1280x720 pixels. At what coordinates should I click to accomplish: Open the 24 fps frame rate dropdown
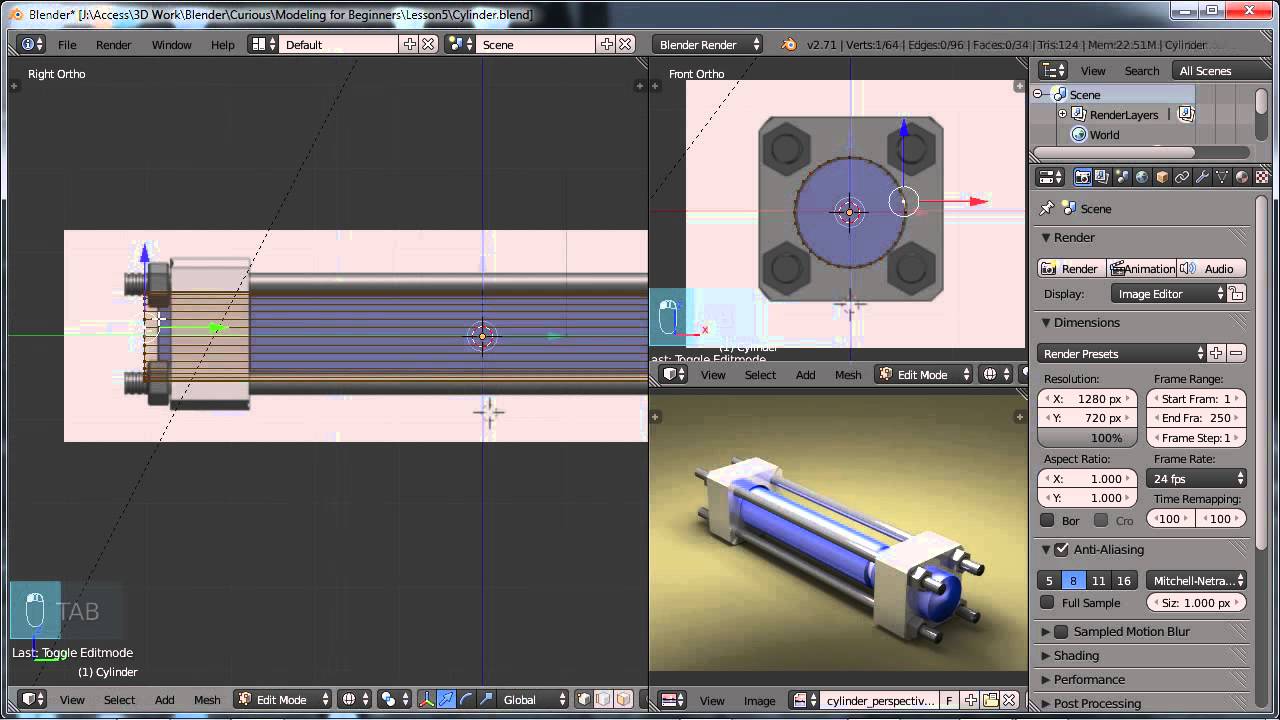(1196, 478)
